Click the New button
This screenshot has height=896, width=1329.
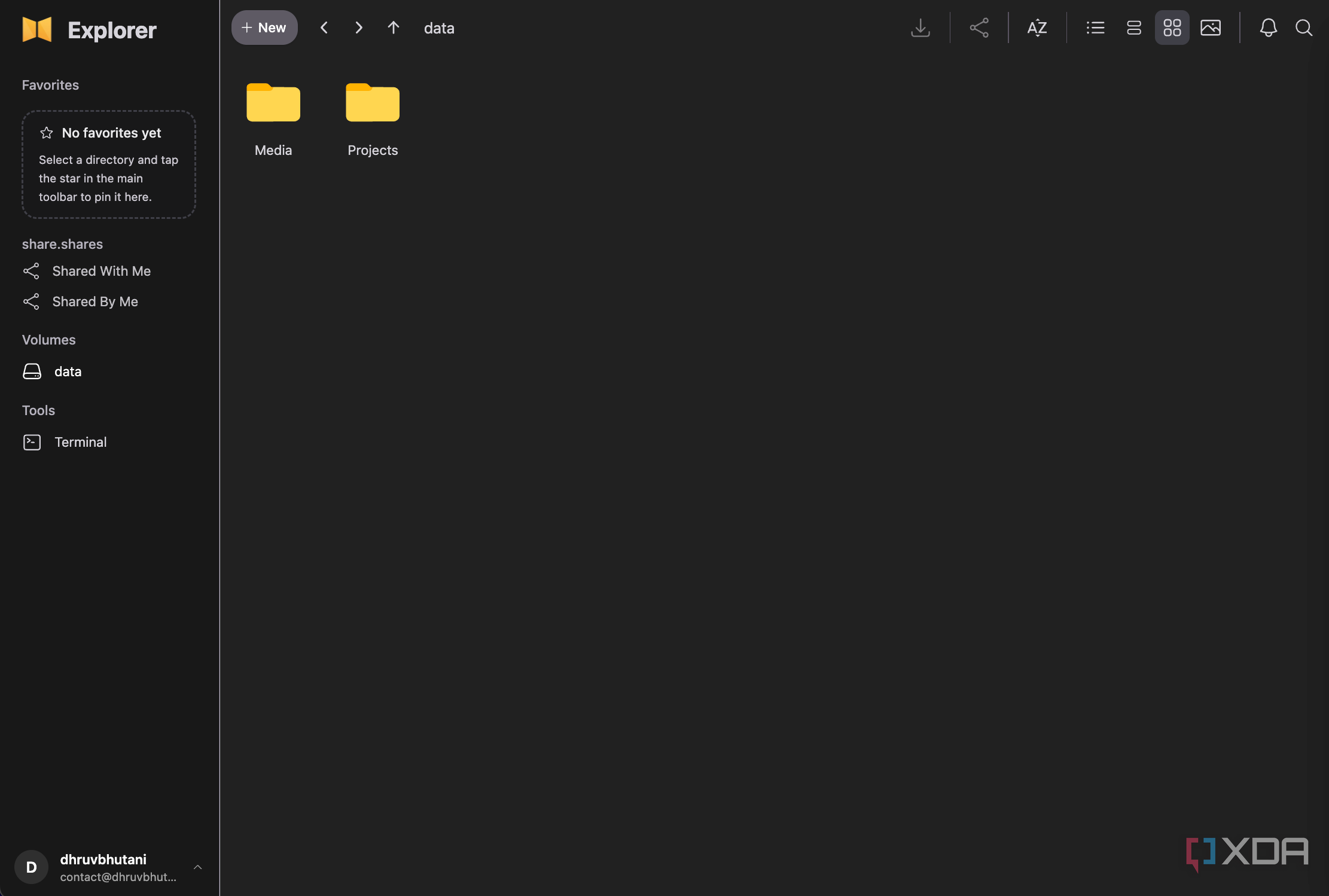pos(264,28)
